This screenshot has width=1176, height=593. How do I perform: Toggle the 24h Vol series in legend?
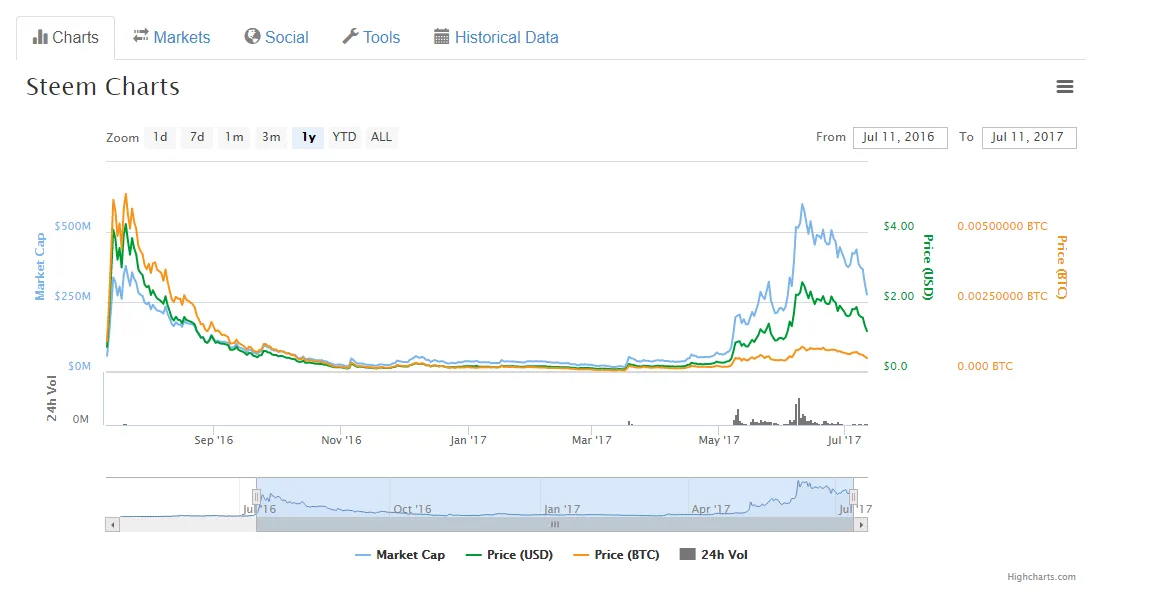coord(713,555)
